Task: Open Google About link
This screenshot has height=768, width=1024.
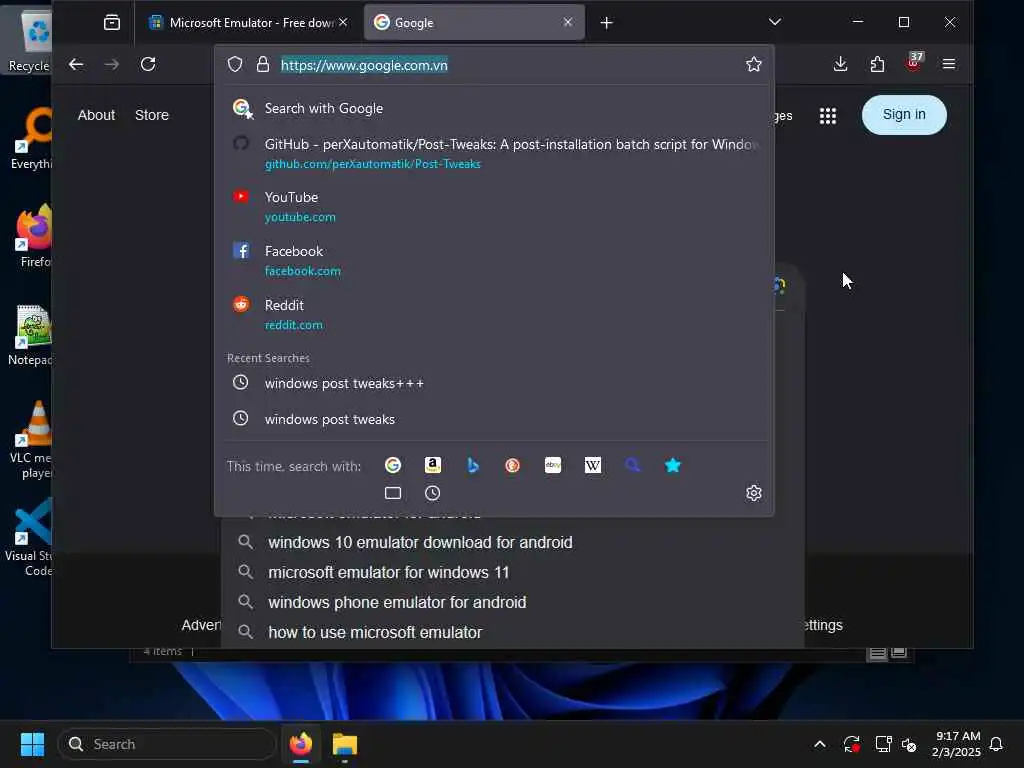Action: coord(96,115)
